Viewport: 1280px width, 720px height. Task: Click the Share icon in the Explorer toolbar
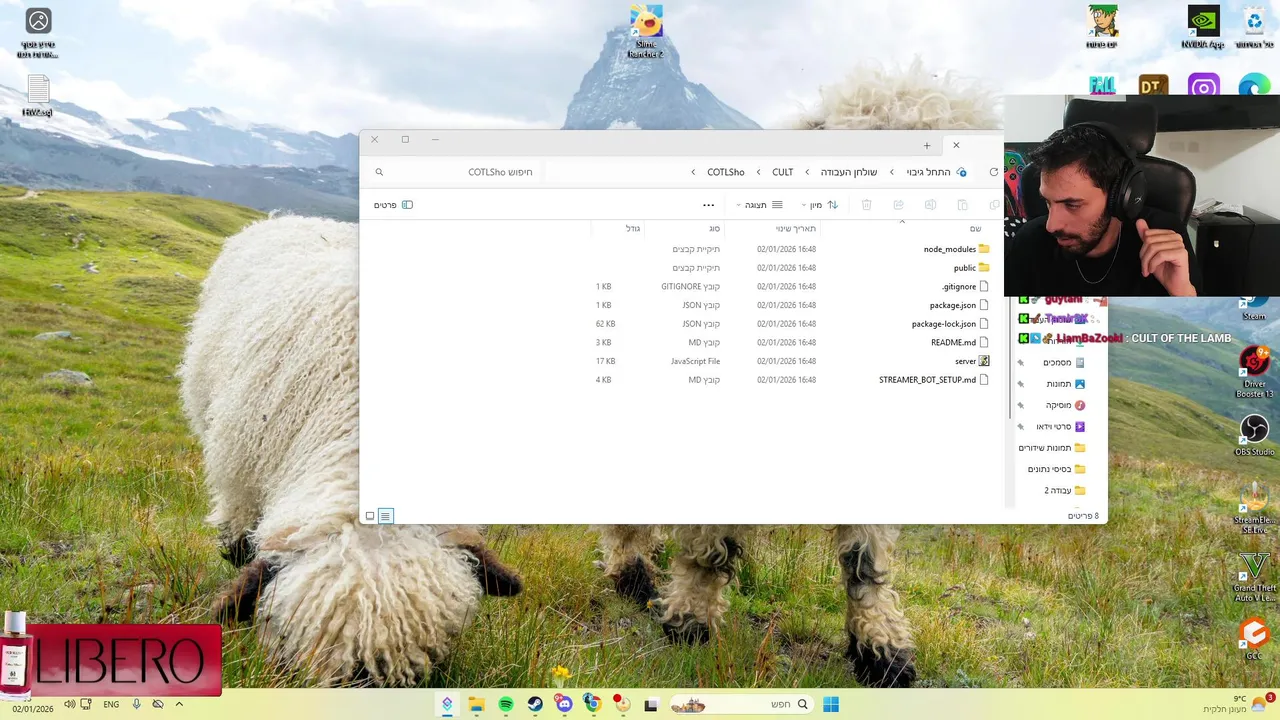(898, 205)
